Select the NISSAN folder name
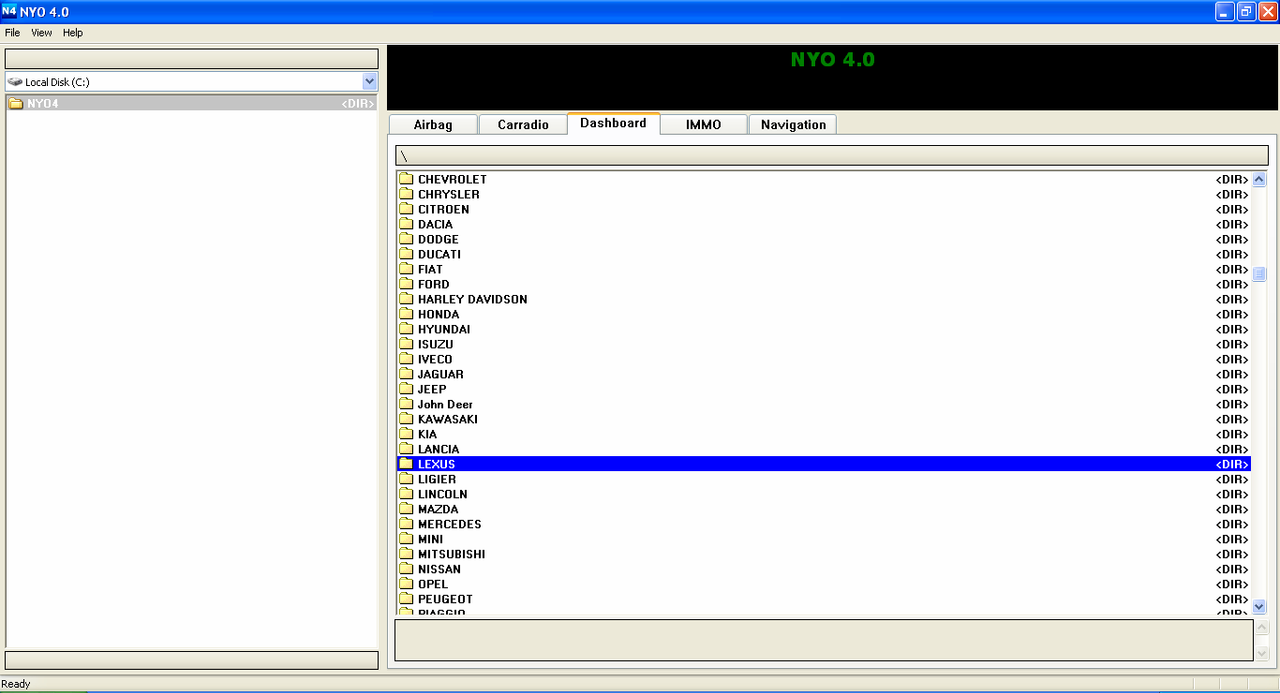Screen dimensions: 1280x693 coord(440,569)
